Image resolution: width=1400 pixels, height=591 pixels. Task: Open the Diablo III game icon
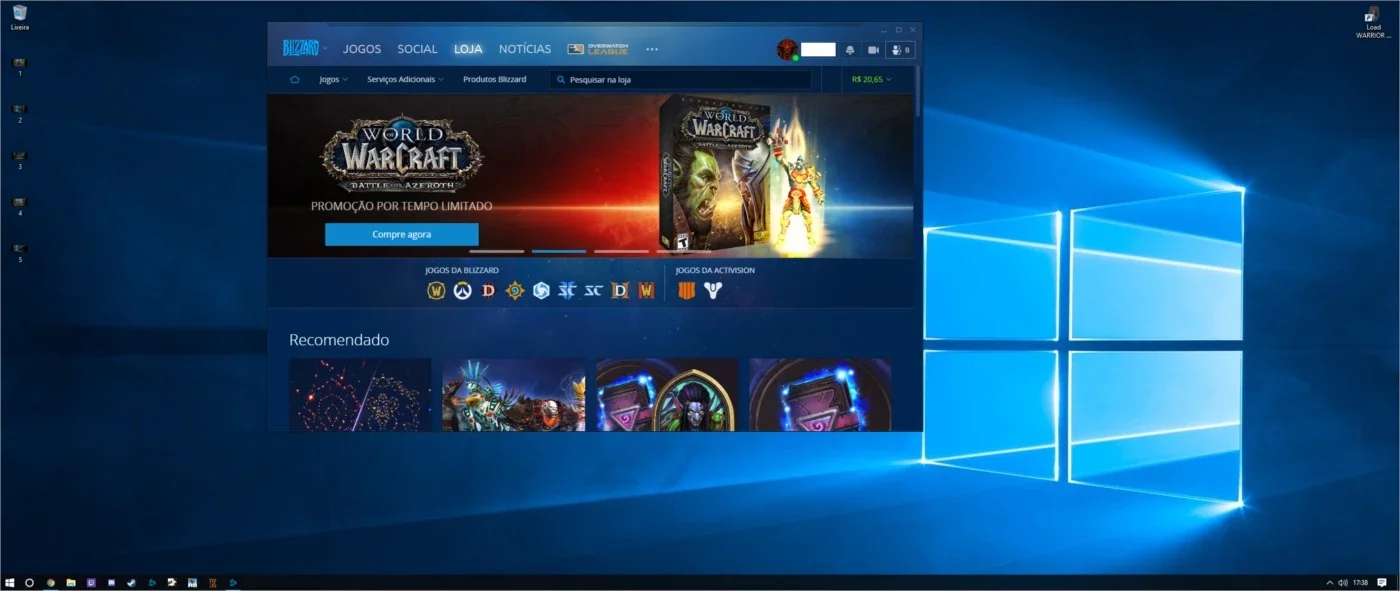488,290
